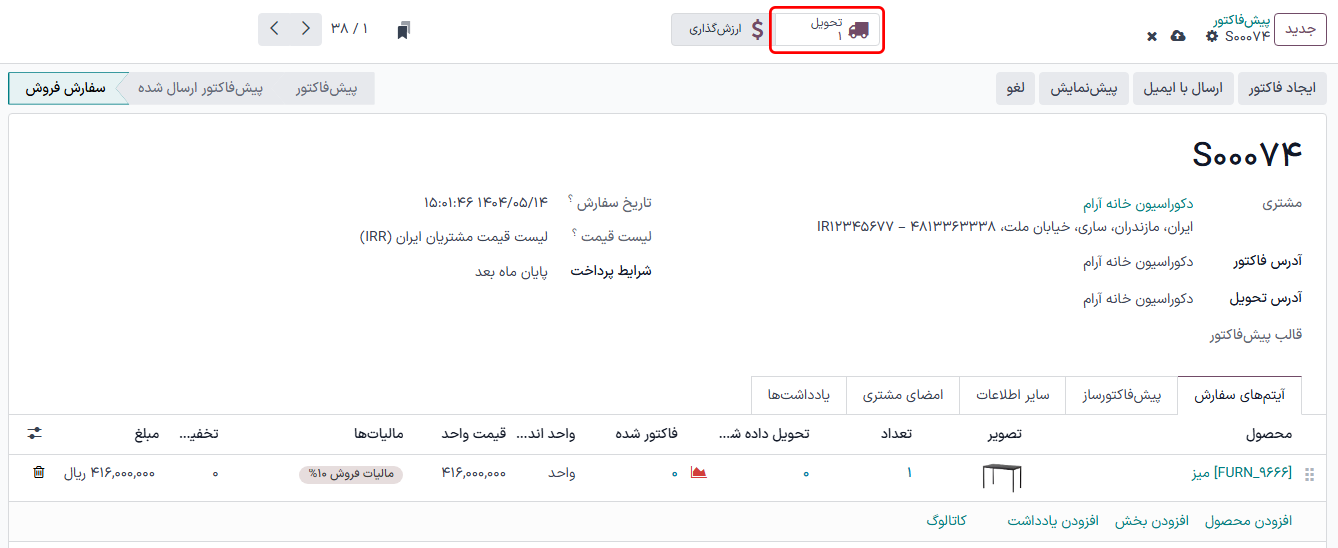The width and height of the screenshot is (1338, 548).
Task: Select the پیش‌فاکتور ارسال شده status stage
Action: click(x=200, y=88)
